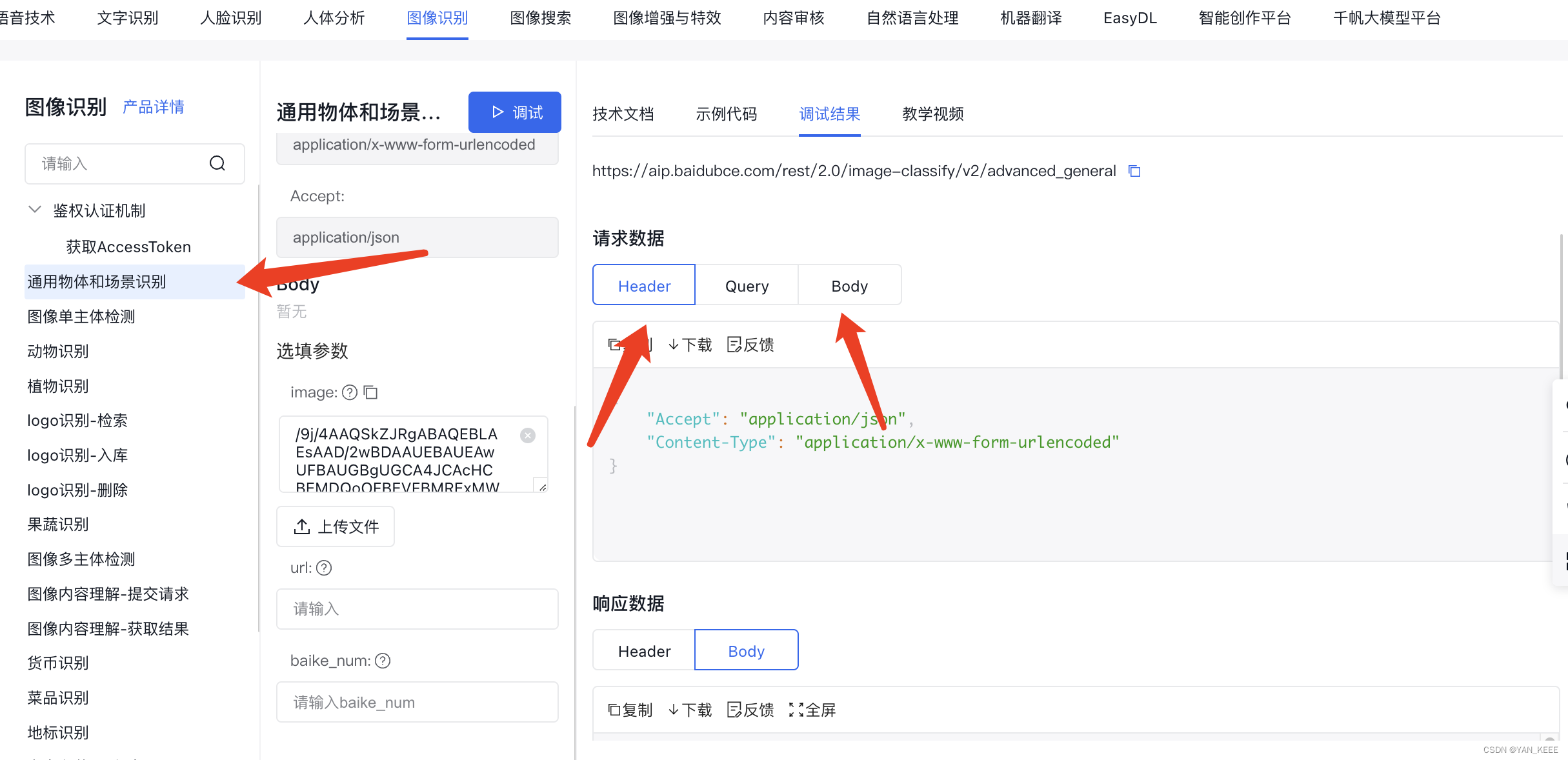Click the blue 调试 run button
Viewport: 1568px width, 760px height.
click(515, 112)
